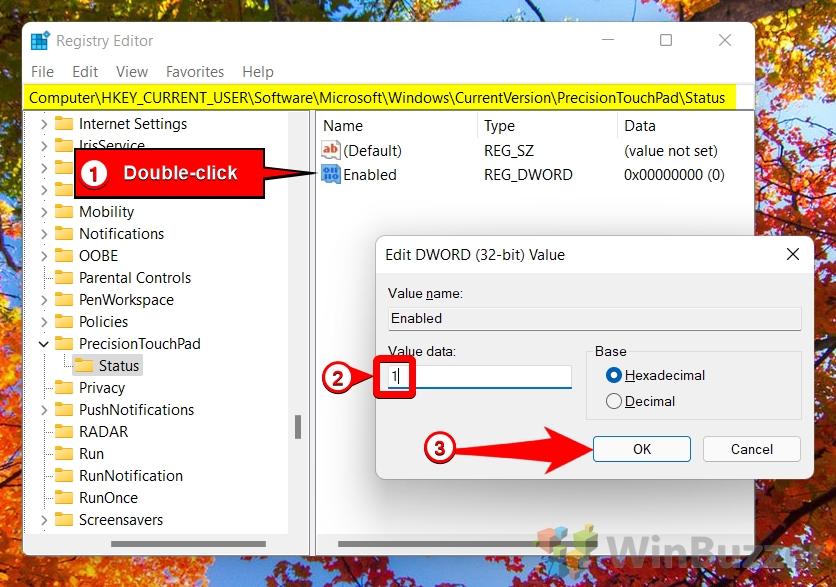Expand the PushNotifications key

tap(44, 410)
